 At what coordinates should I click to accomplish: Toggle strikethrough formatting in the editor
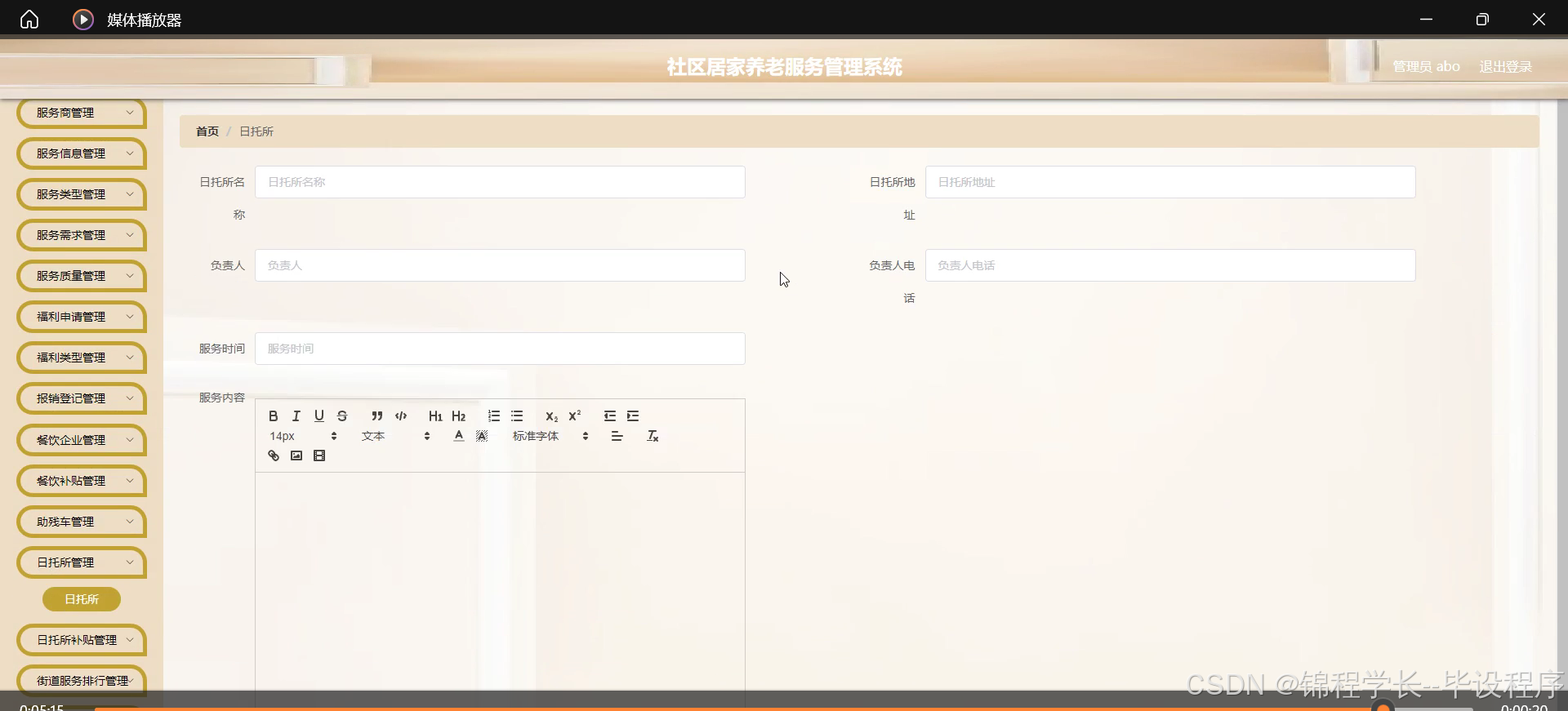[342, 416]
